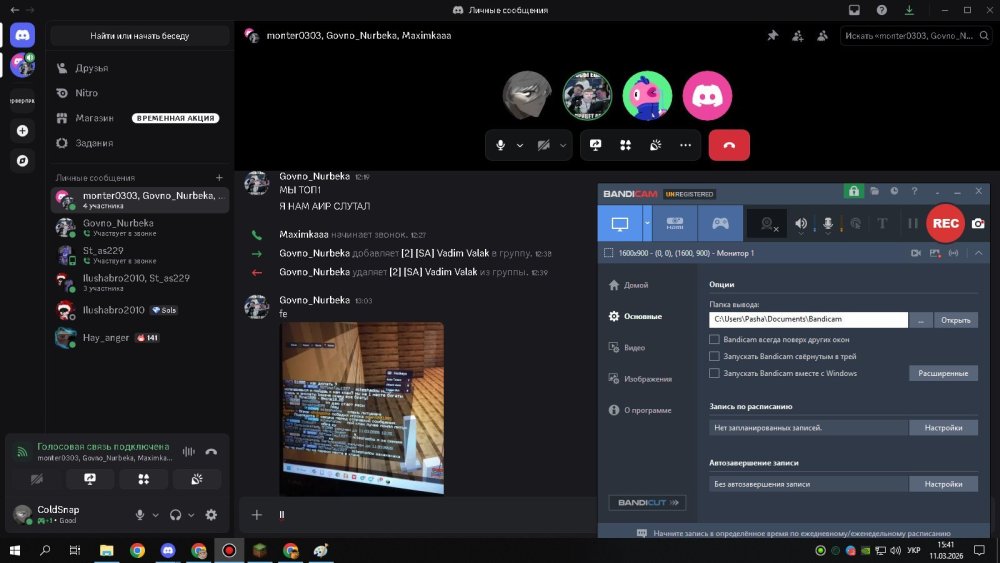1000x563 pixels.
Task: Select St_as229 direct message row
Action: tap(140, 255)
